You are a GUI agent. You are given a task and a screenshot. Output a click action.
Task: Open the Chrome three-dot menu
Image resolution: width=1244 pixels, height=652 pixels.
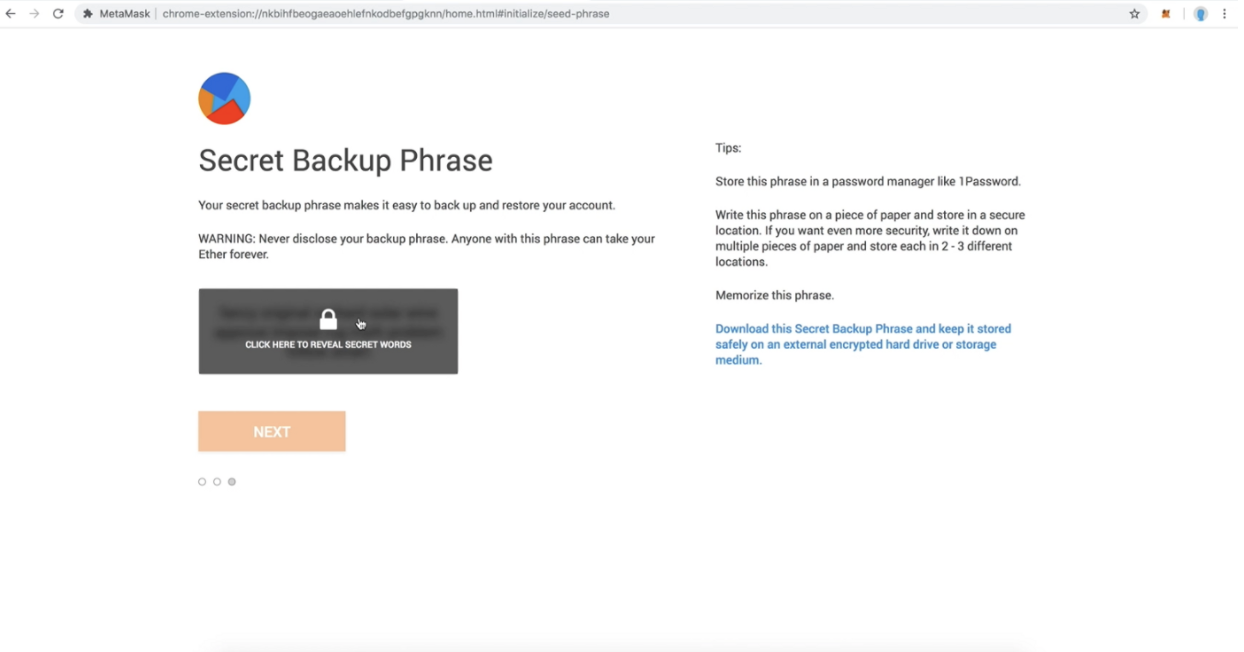(x=1225, y=14)
